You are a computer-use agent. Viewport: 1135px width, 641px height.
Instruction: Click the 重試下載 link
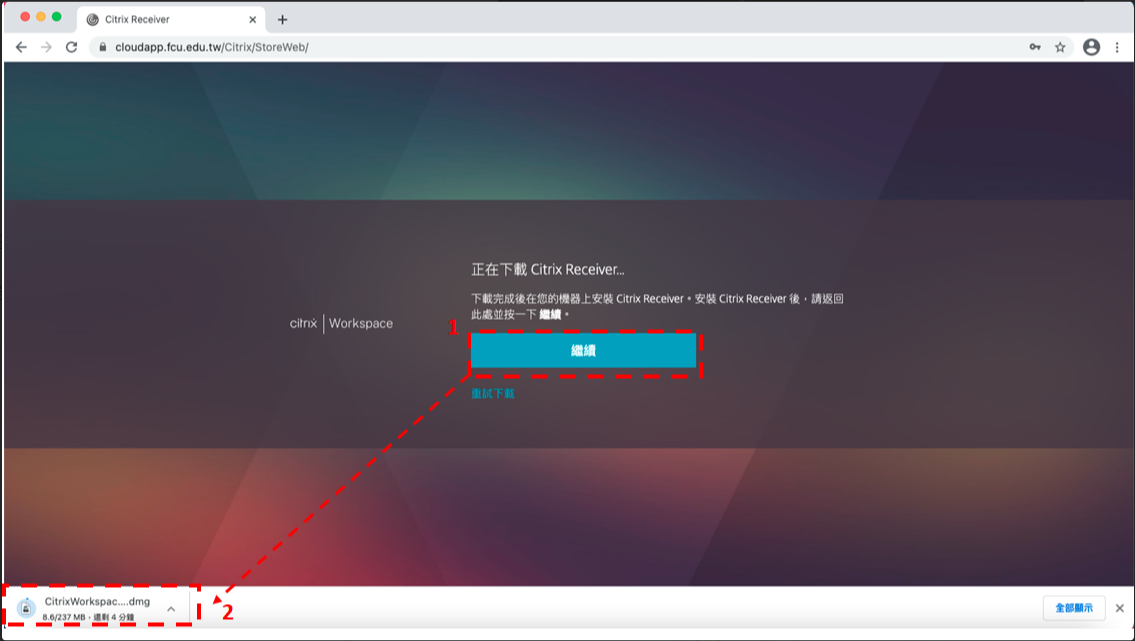pyautogui.click(x=493, y=394)
